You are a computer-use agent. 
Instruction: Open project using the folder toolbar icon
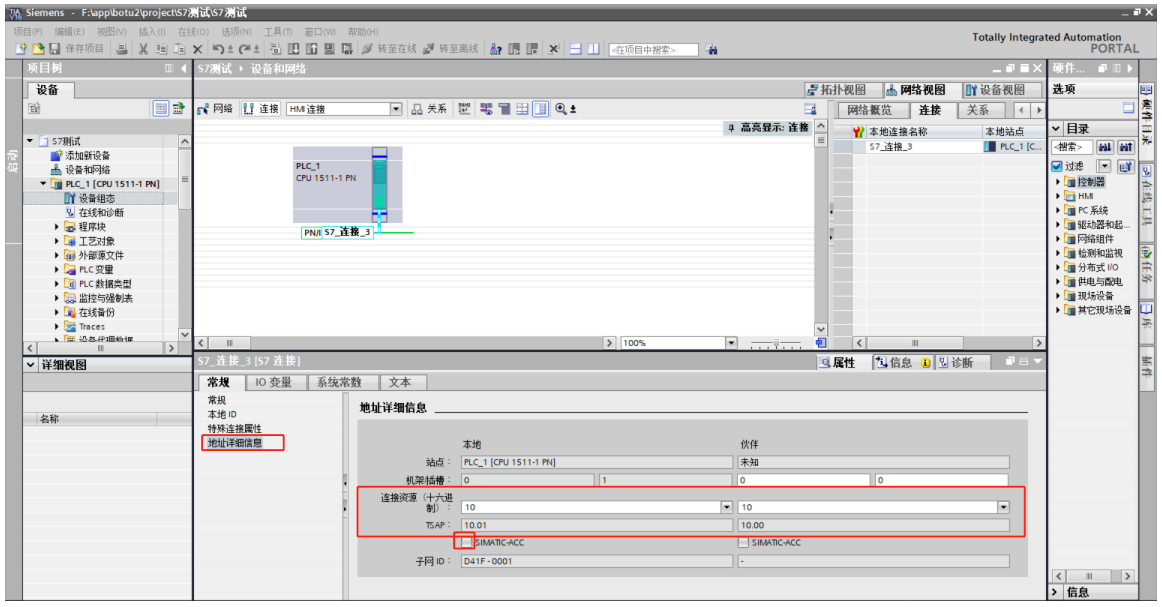38,49
